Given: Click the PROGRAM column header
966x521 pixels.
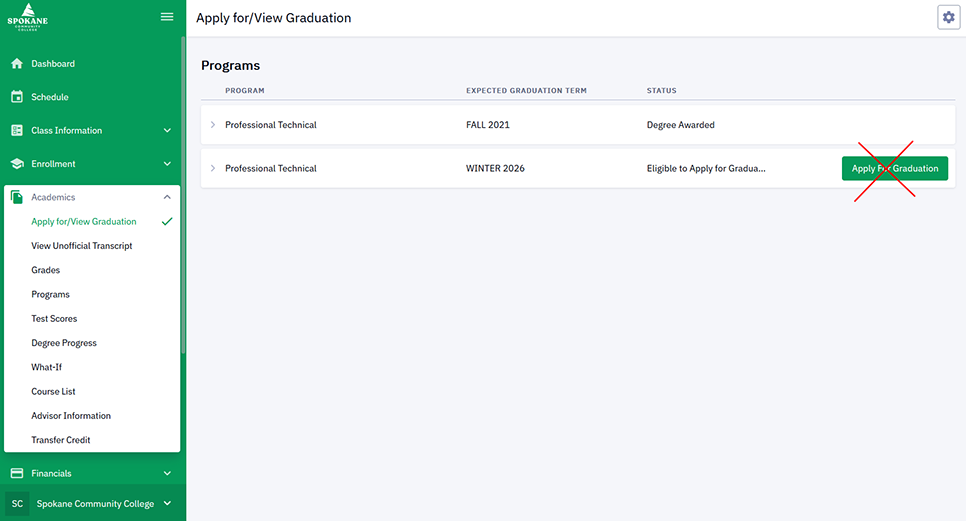Looking at the screenshot, I should coord(245,91).
